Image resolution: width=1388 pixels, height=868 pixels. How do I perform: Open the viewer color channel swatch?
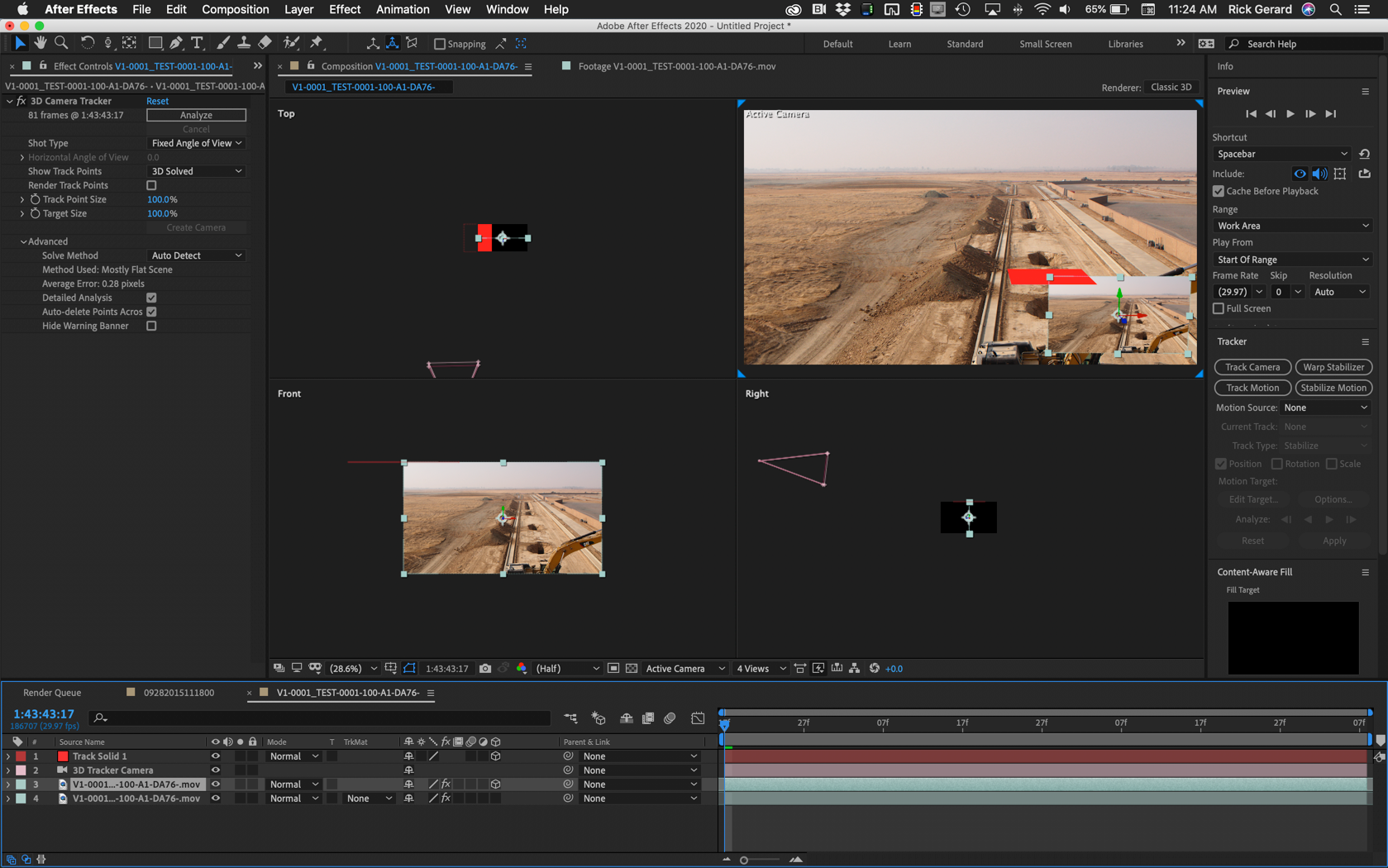click(522, 669)
